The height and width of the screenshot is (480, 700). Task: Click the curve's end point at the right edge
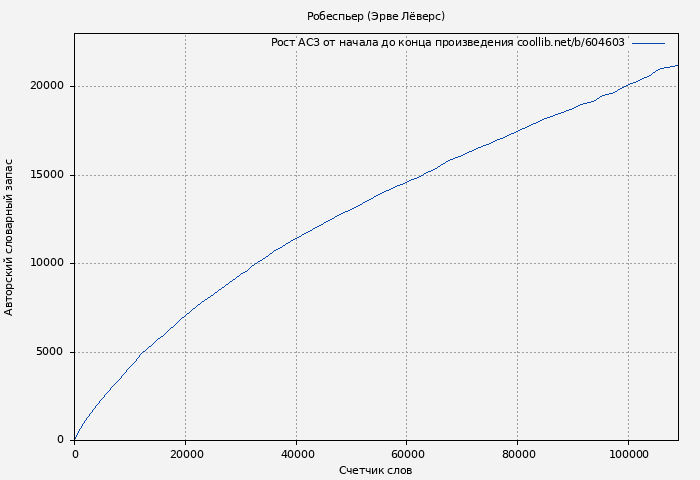point(677,65)
